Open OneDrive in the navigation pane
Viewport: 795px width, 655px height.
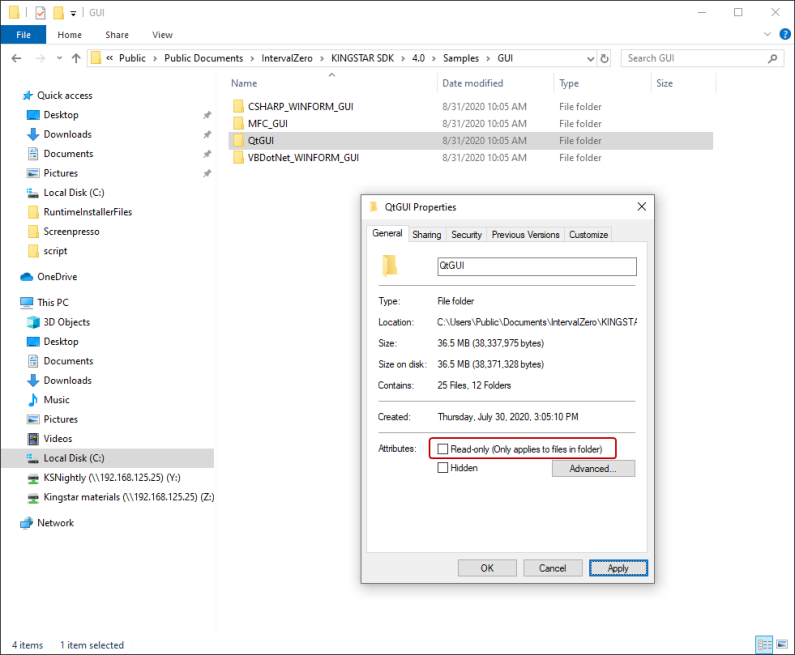[x=56, y=277]
